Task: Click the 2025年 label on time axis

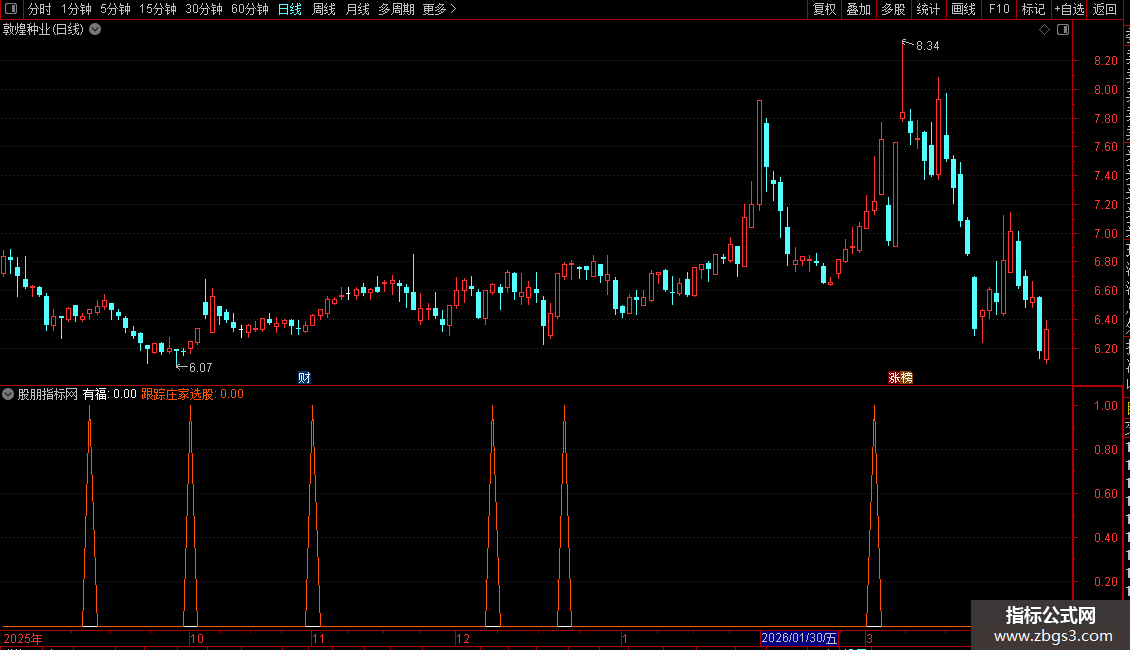Action: (23, 638)
